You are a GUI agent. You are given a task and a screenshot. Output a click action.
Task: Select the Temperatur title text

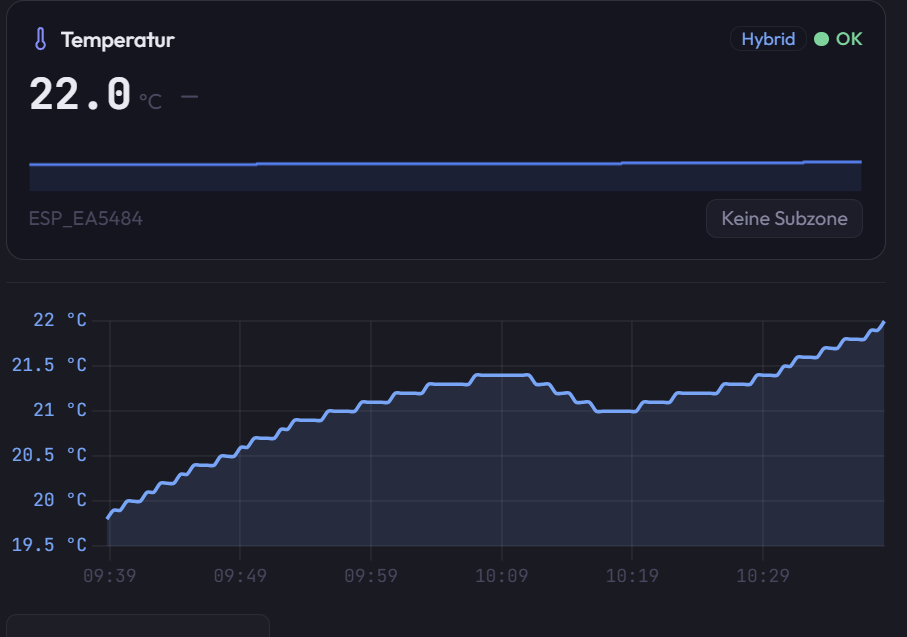click(117, 40)
